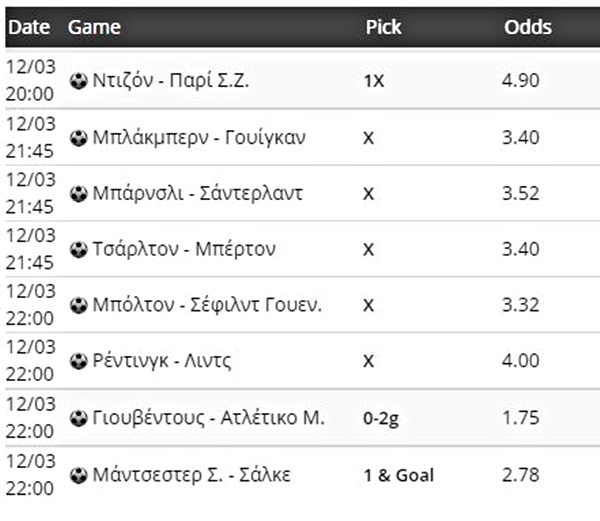The image size is (600, 521).
Task: Click soccer ball icon beside Μπάρνσλι - Σάντερλαντ
Action: click(78, 193)
